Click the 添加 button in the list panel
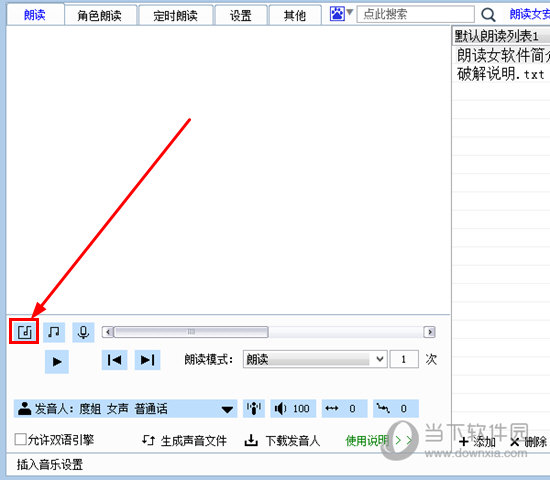The height and width of the screenshot is (480, 550). (x=477, y=442)
